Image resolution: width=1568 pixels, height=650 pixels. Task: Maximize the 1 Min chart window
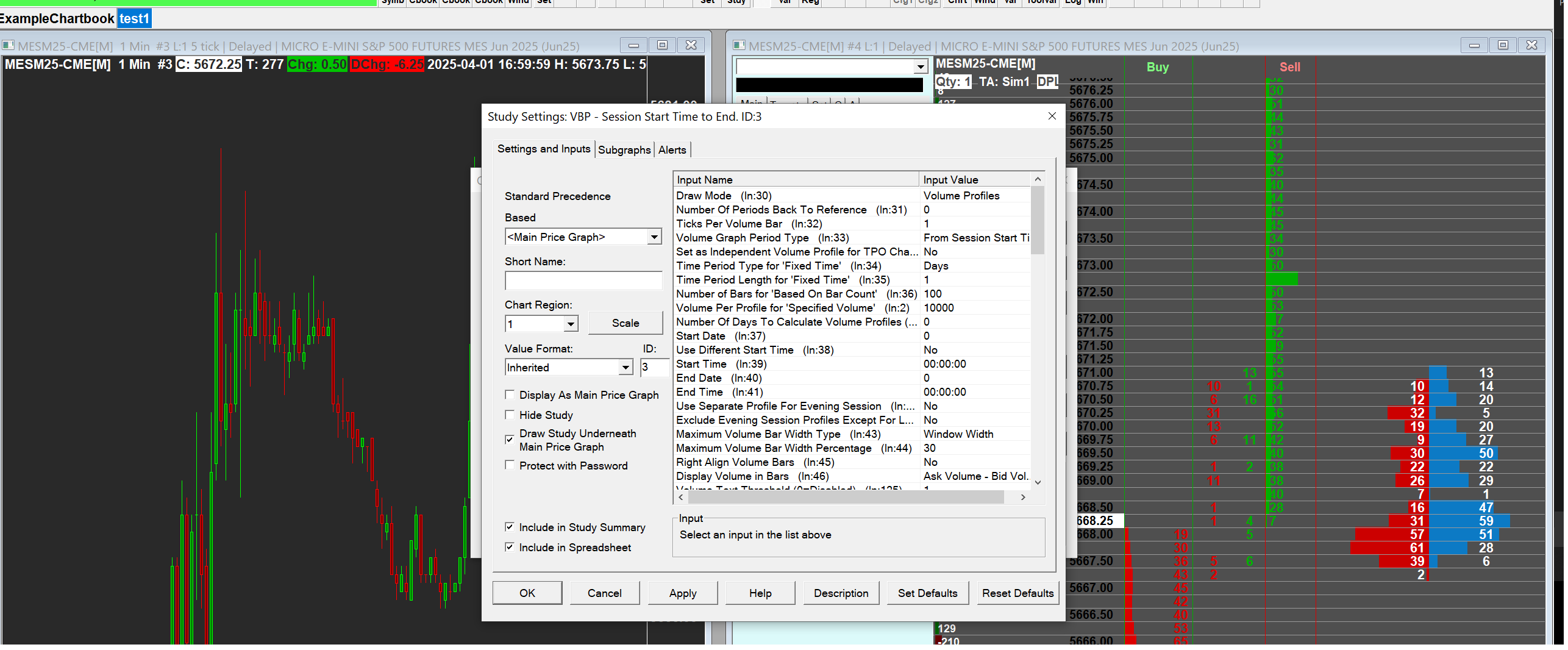coord(662,45)
